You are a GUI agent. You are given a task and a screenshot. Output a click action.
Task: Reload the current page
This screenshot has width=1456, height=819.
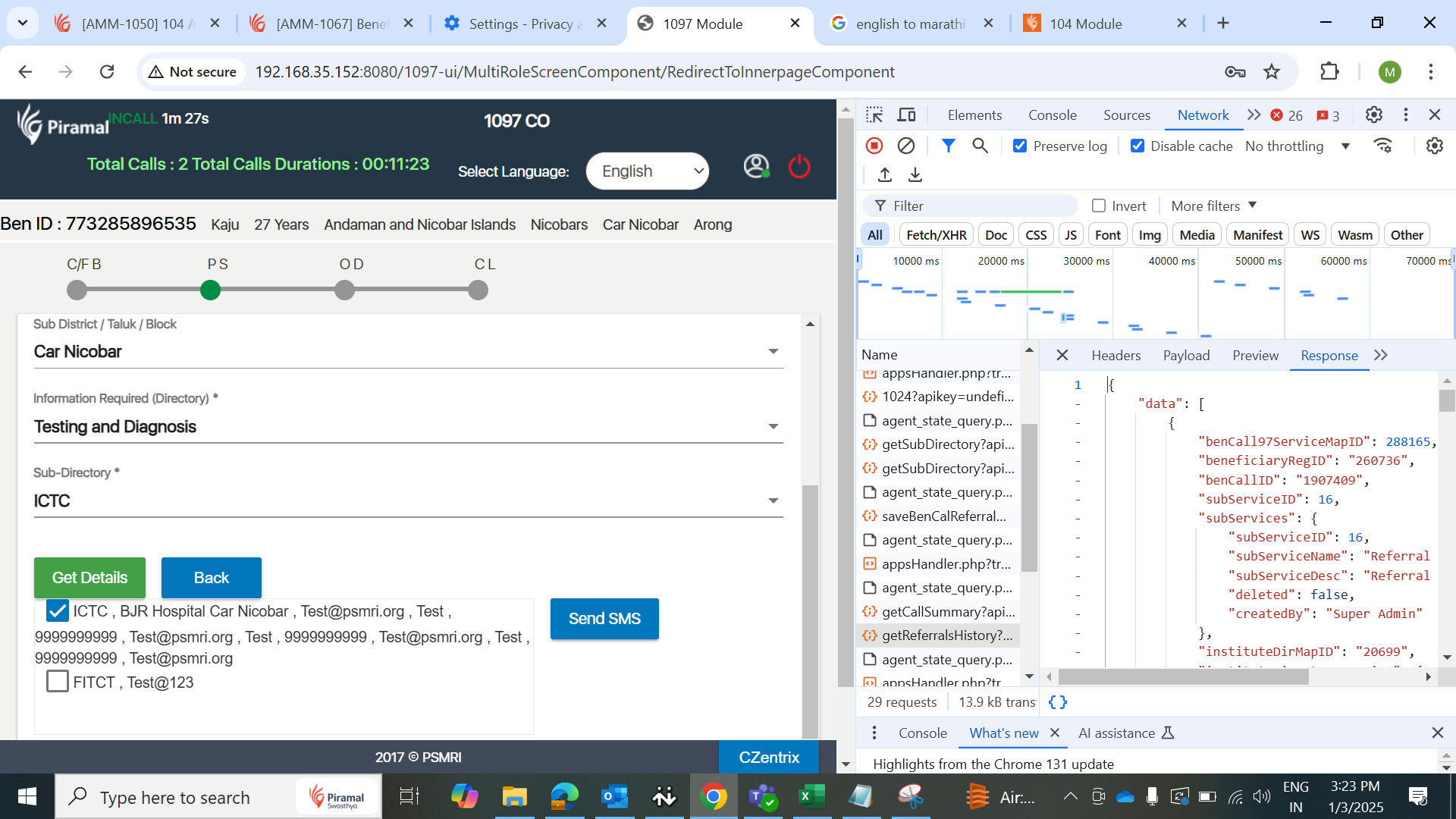(x=107, y=71)
